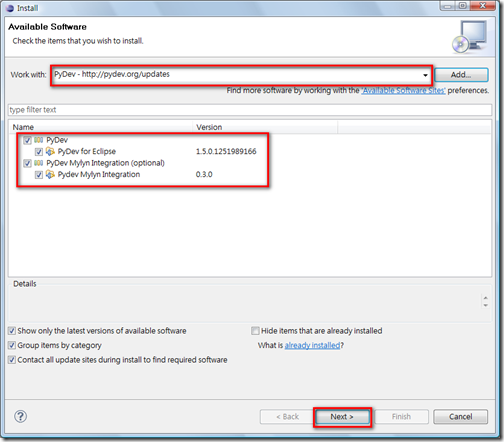
Task: Open the Work with dropdown arrow
Action: pos(425,75)
